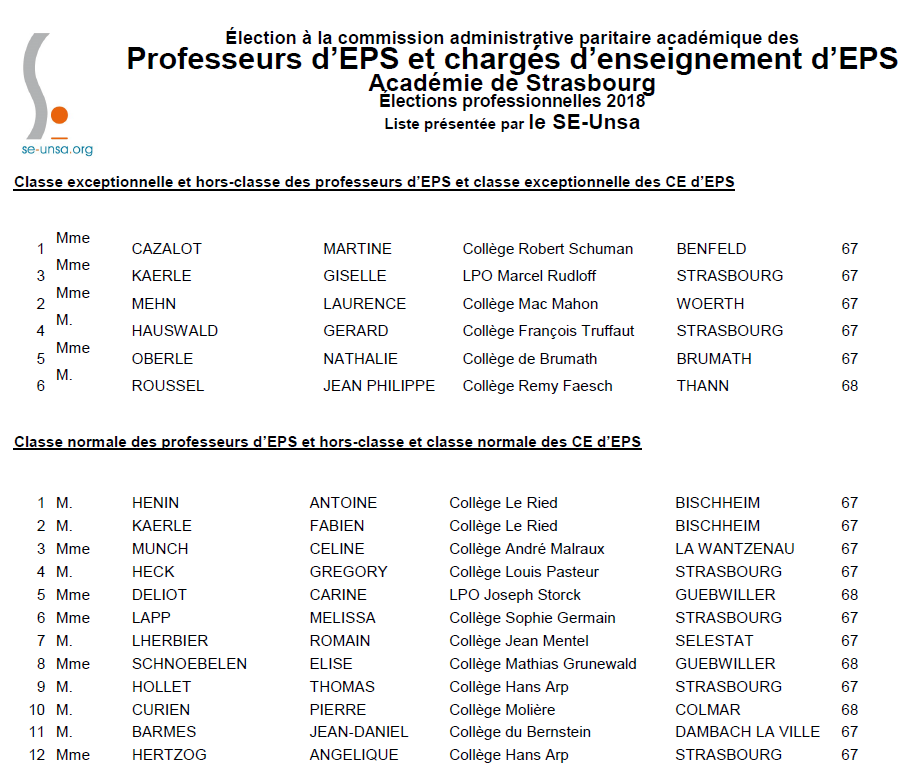Click "Collège Robert Schuman" entry
The width and height of the screenshot is (902, 768).
pyautogui.click(x=547, y=249)
